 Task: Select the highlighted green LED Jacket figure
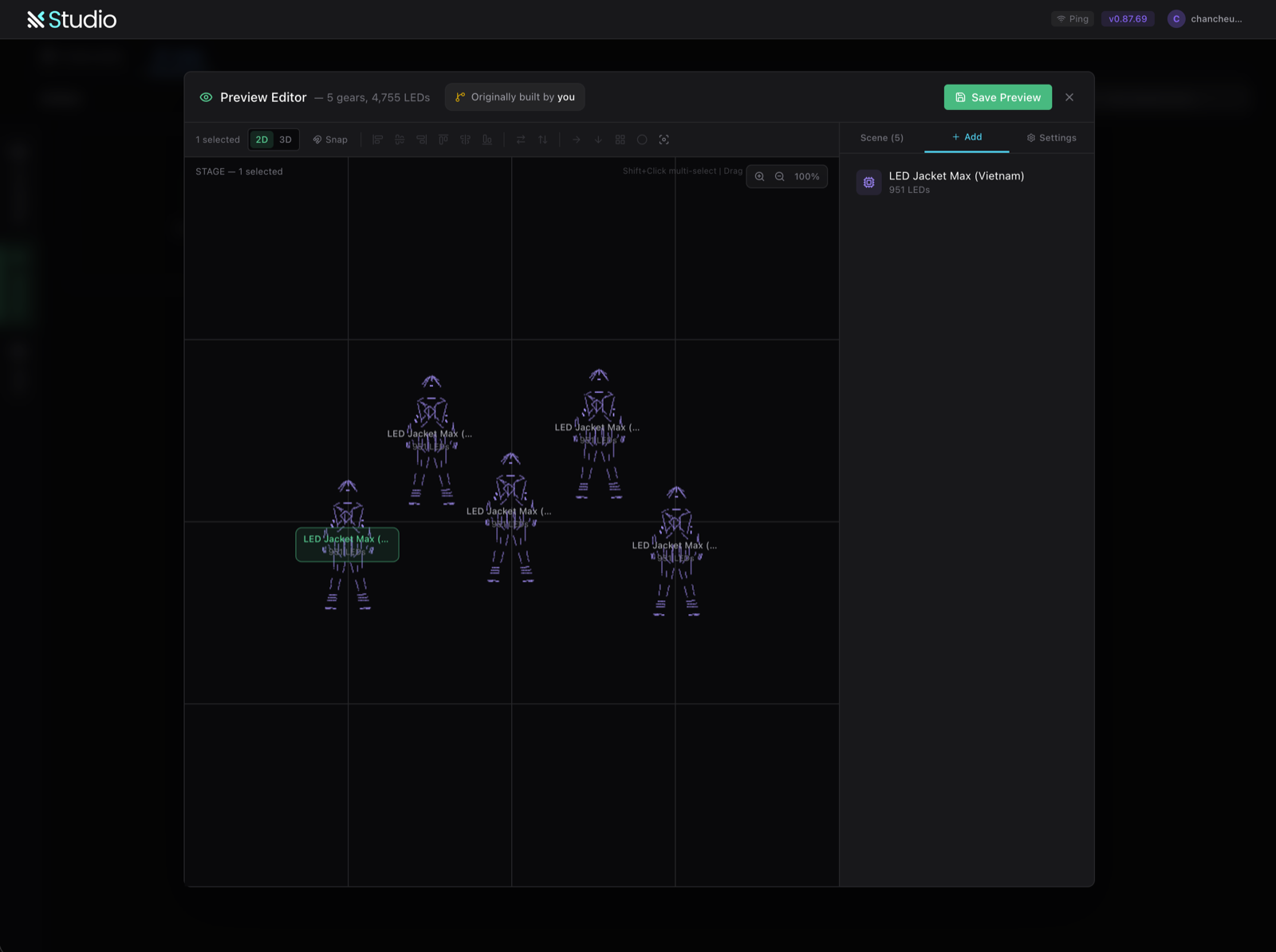click(x=347, y=545)
